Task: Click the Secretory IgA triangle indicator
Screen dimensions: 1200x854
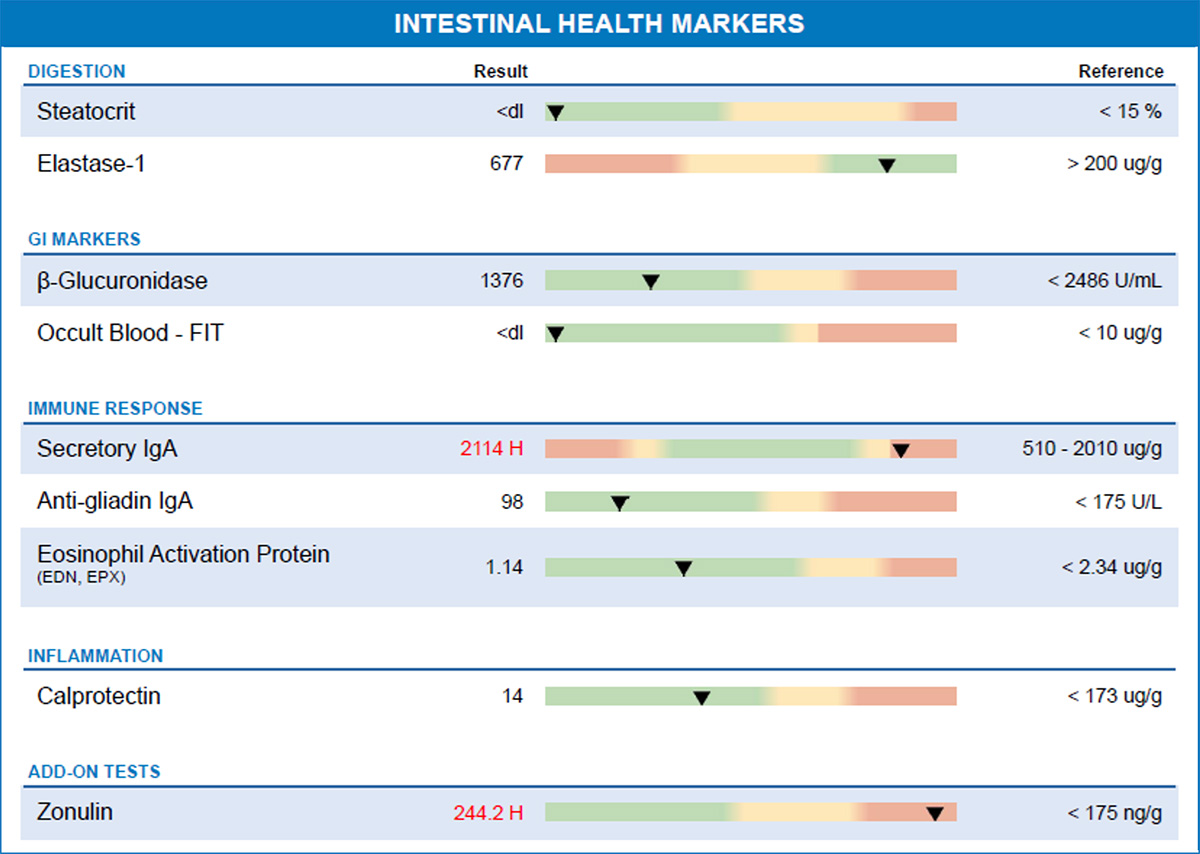Action: (x=900, y=450)
